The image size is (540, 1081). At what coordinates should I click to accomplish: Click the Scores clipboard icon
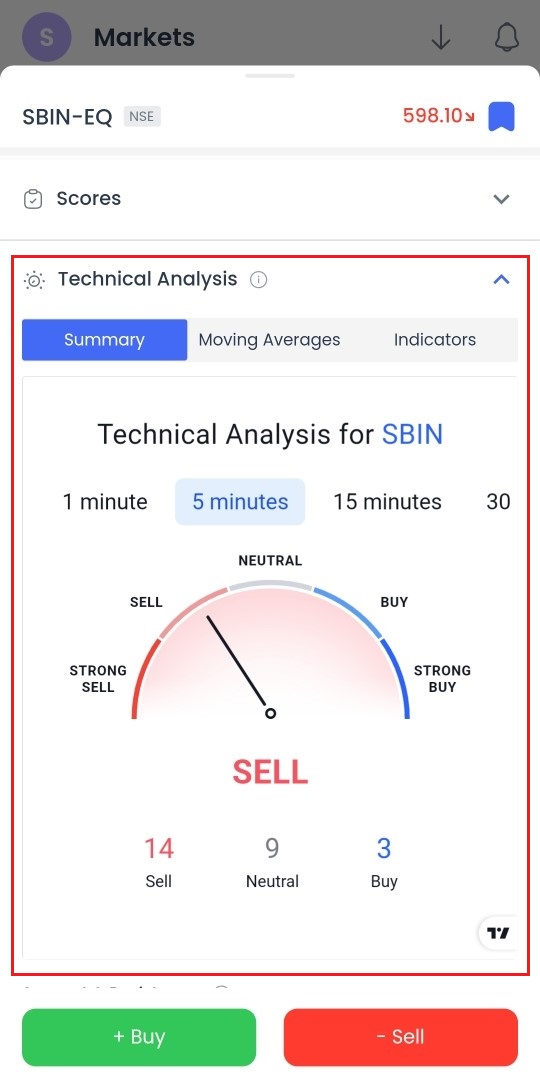pos(33,199)
